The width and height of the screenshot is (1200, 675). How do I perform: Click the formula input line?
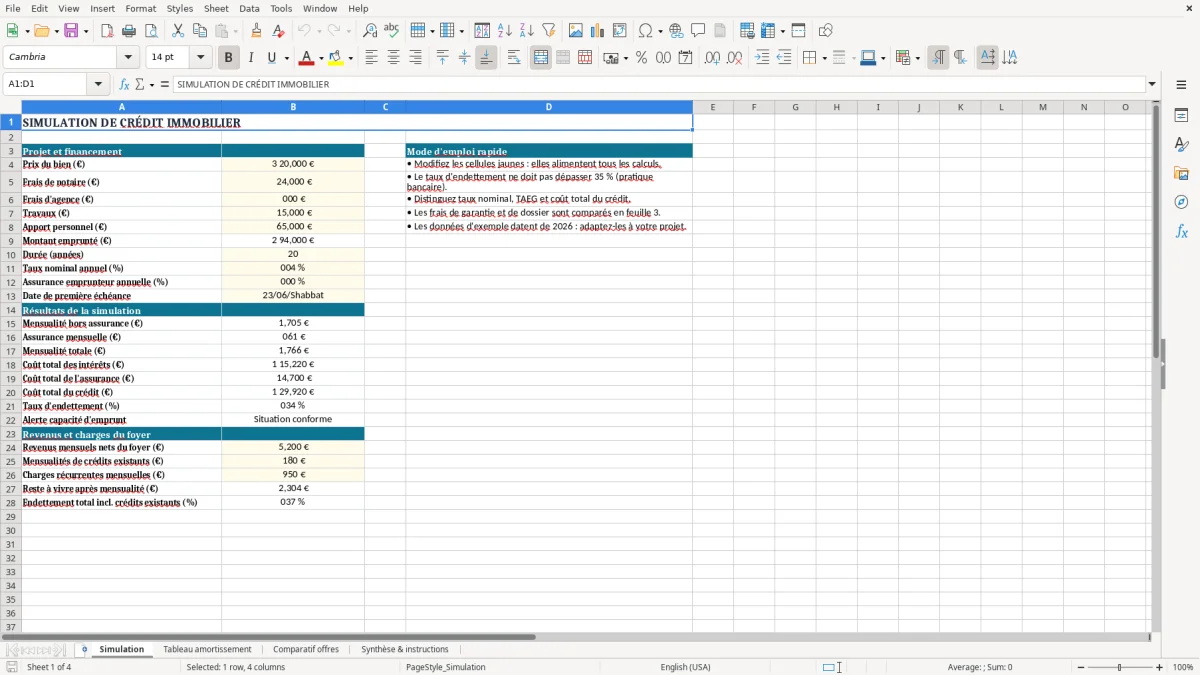658,84
